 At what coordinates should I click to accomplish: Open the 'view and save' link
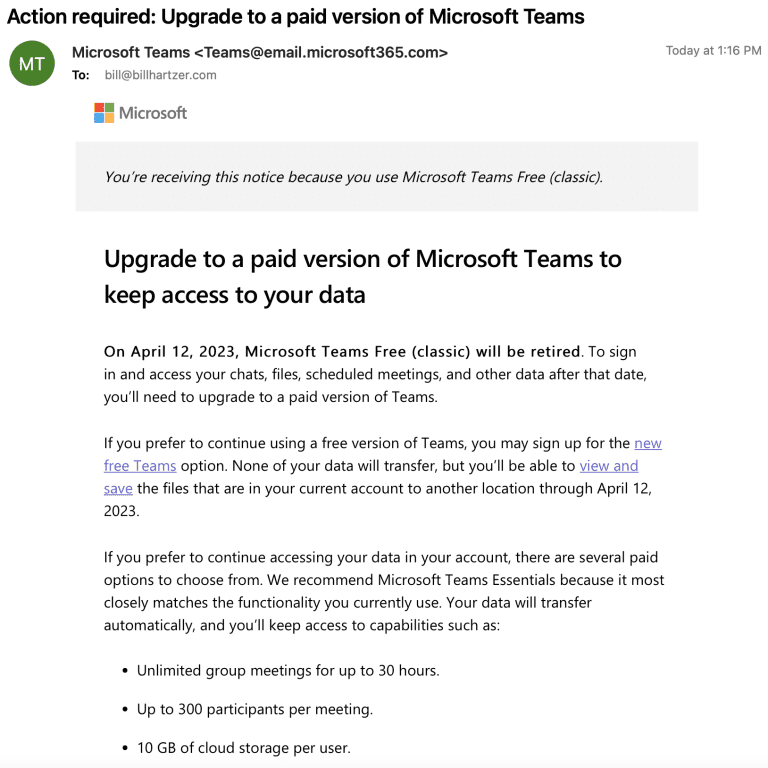tap(609, 466)
